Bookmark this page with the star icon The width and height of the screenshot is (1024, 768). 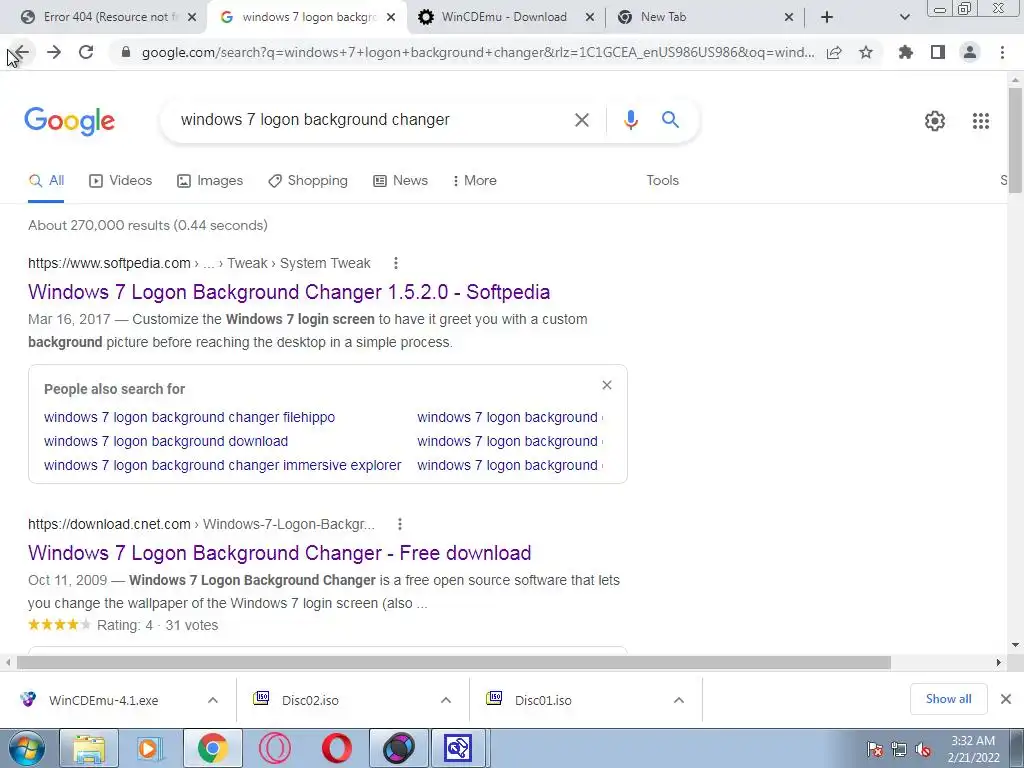866,52
